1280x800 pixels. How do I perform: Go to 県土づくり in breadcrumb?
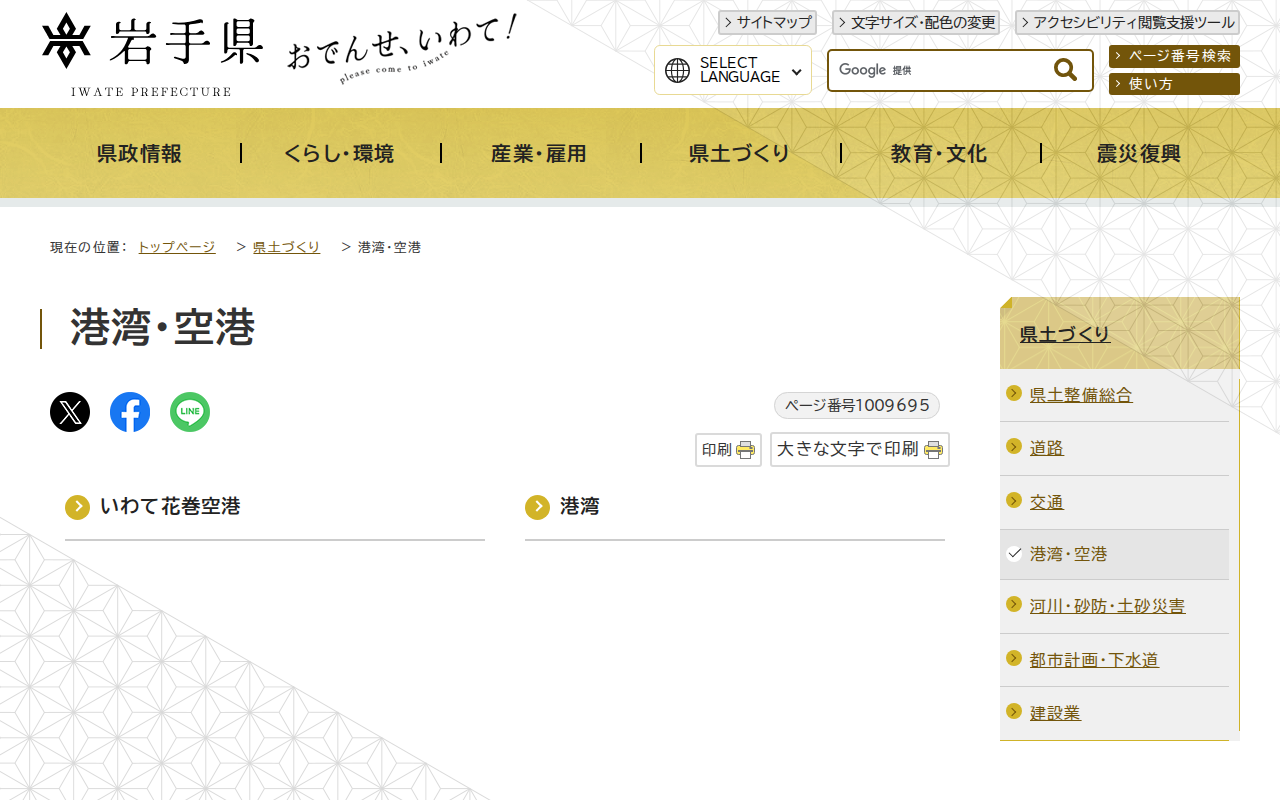[x=287, y=247]
